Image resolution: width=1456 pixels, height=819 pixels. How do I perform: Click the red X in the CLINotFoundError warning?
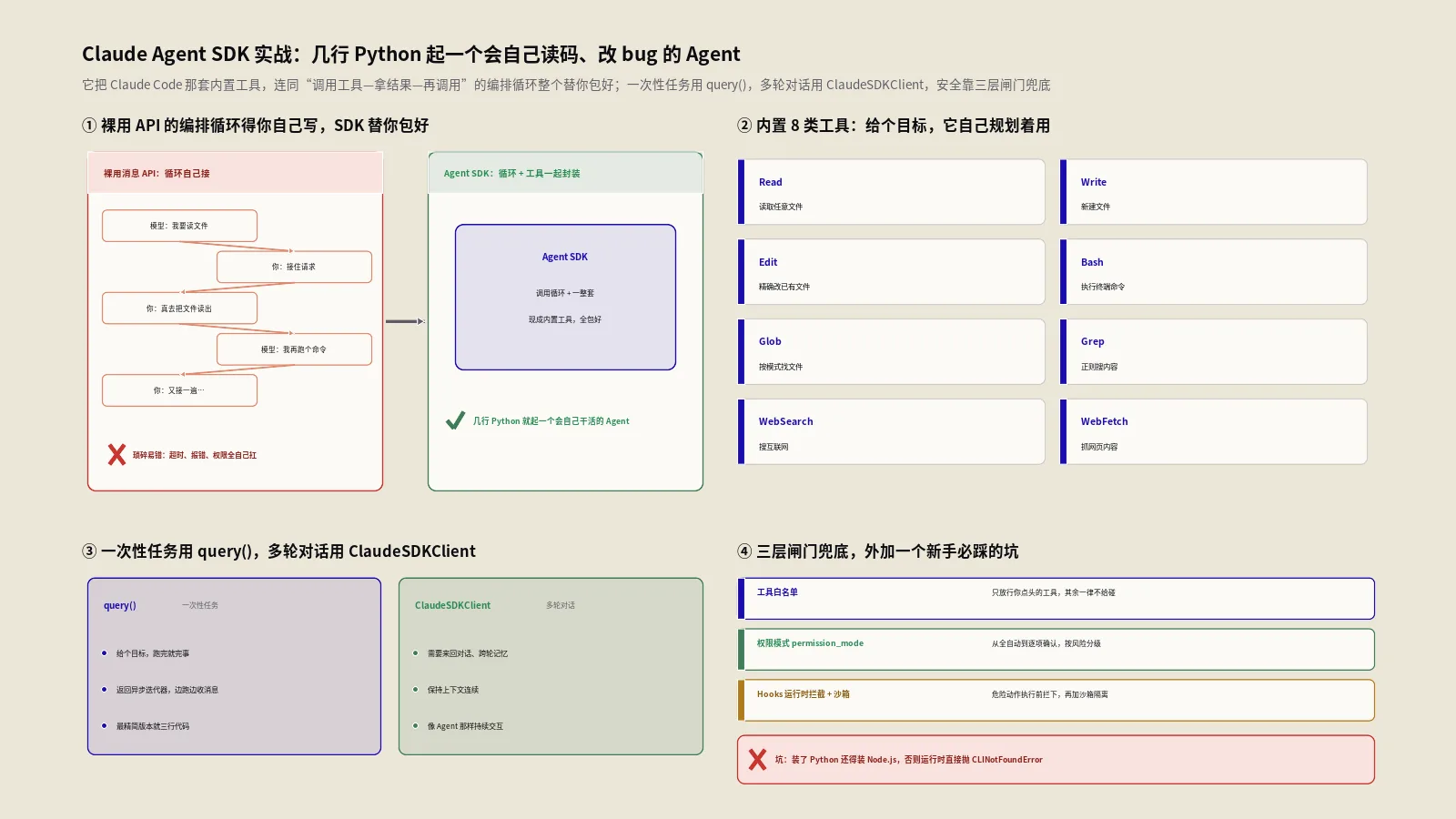coord(757,759)
